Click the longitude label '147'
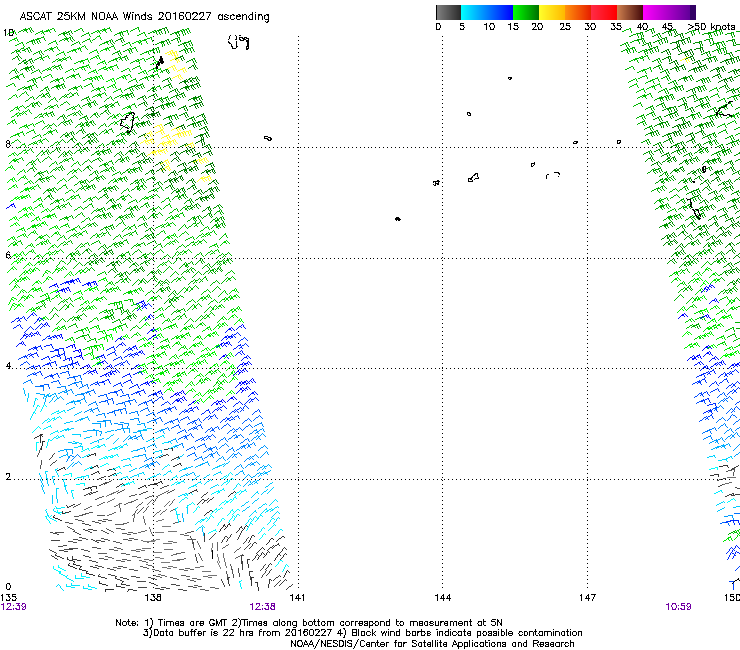Image resolution: width=740 pixels, height=650 pixels. coord(588,598)
